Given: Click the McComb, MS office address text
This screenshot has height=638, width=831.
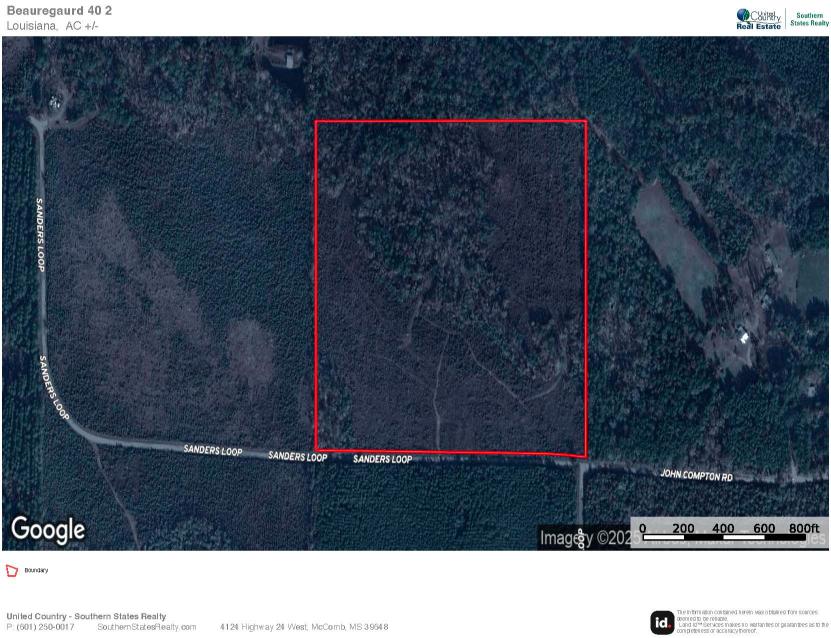Looking at the screenshot, I should click(304, 627).
